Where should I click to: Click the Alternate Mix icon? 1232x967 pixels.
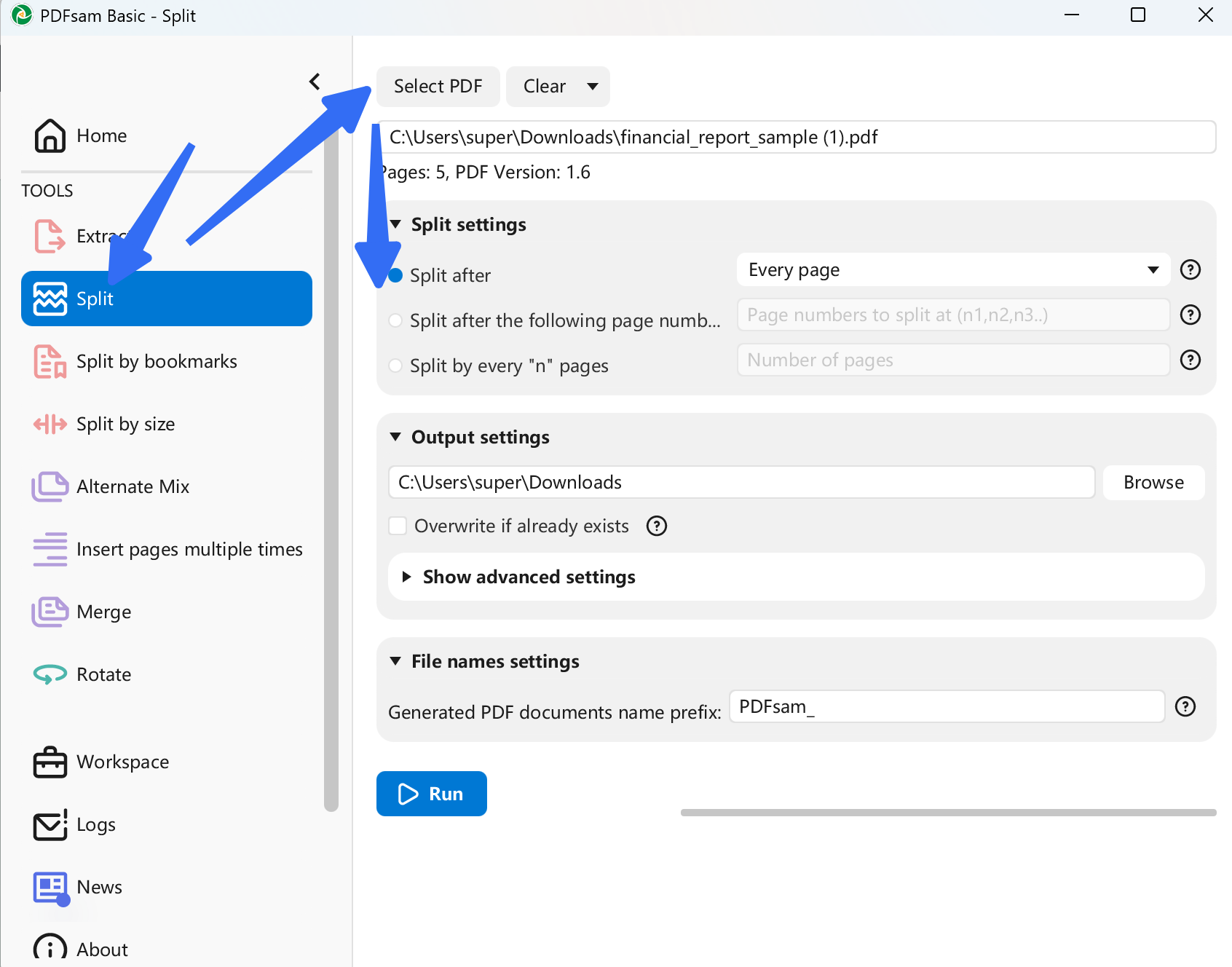click(50, 486)
